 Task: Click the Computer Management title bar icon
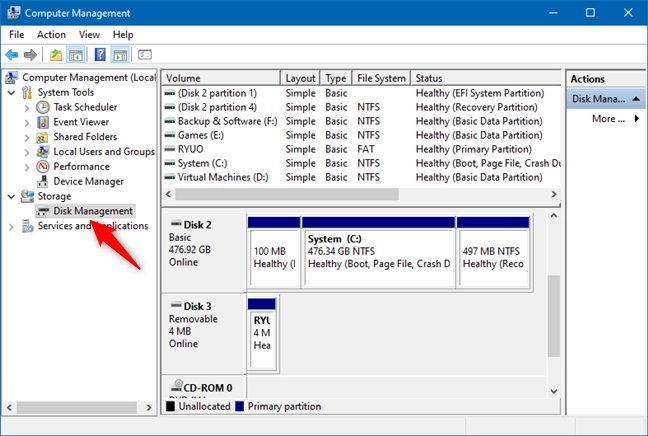pyautogui.click(x=14, y=12)
